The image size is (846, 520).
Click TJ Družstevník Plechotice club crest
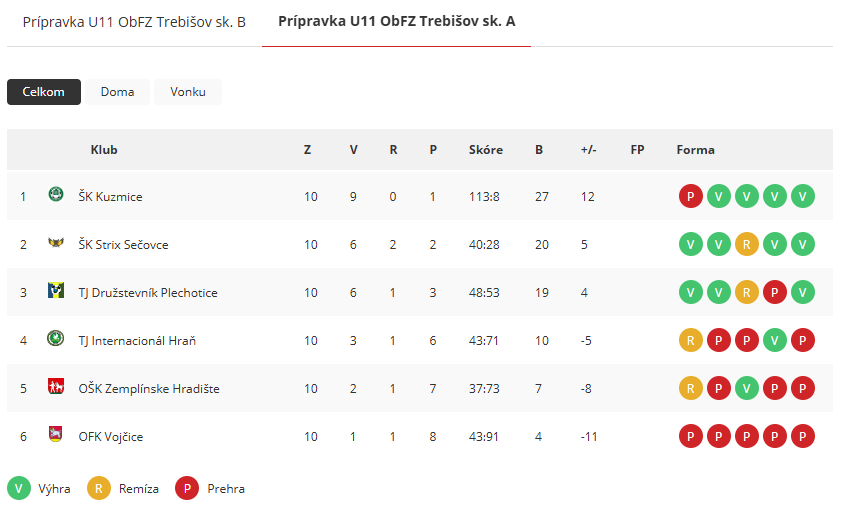(x=56, y=290)
